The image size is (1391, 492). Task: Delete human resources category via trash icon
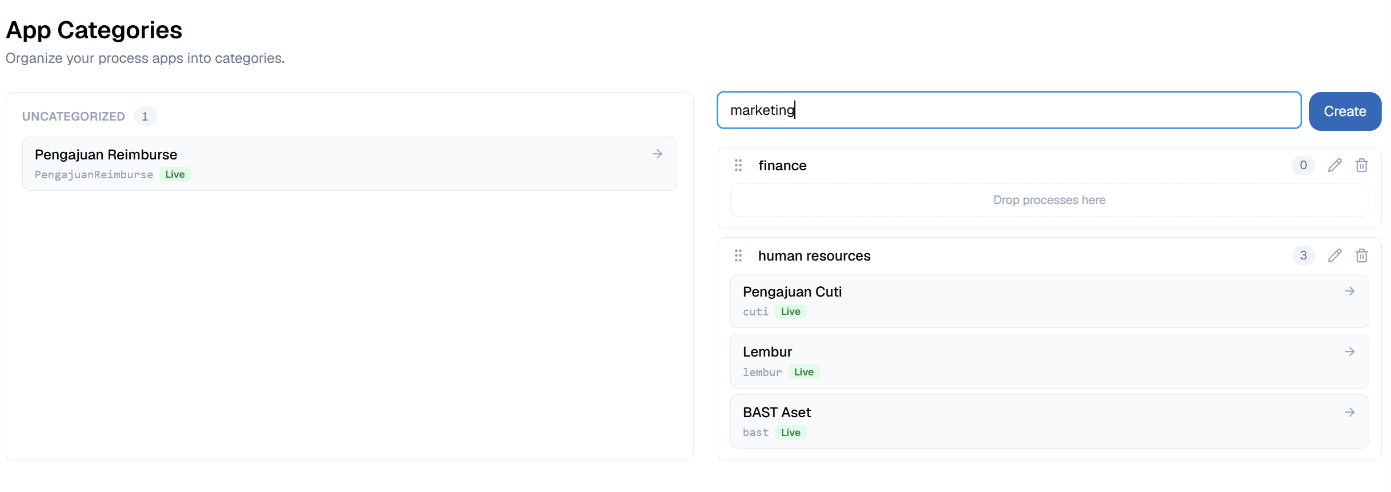[1361, 255]
